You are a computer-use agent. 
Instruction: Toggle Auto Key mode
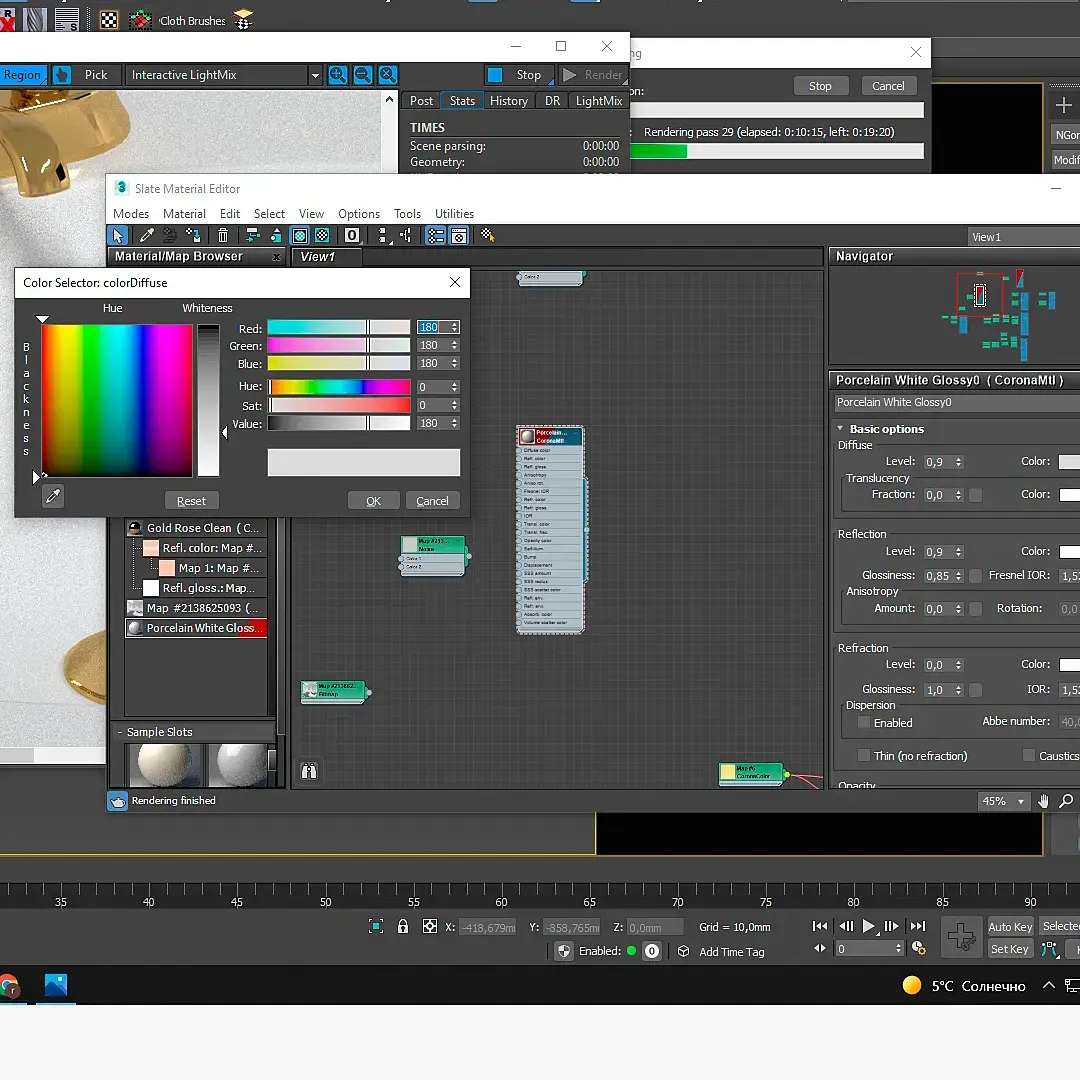tap(1010, 926)
